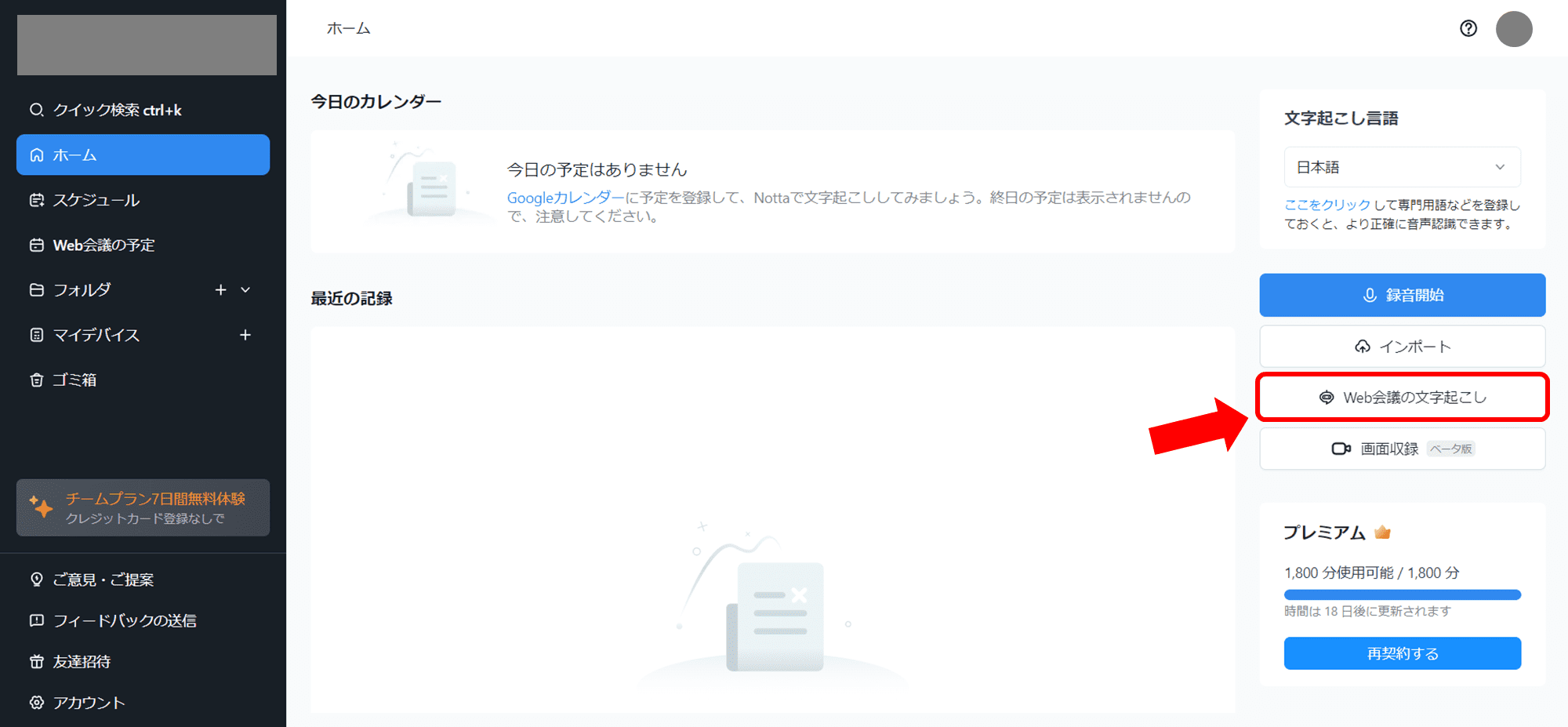Open the user profile avatar
1568x727 pixels.
click(x=1514, y=29)
